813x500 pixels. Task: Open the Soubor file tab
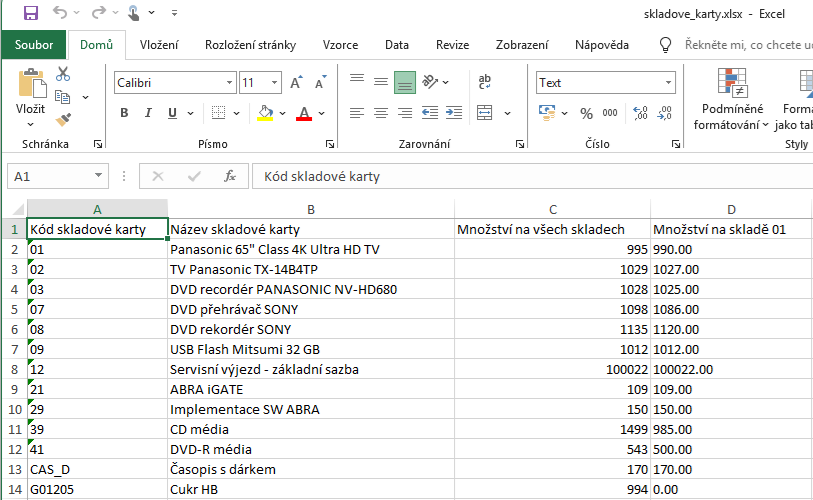coord(34,45)
